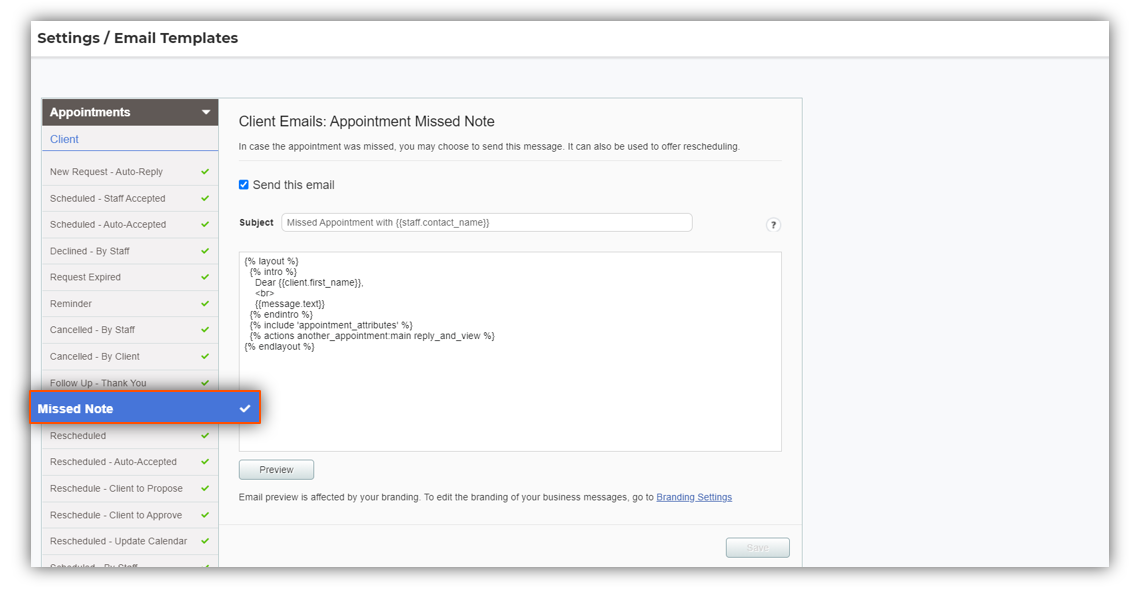The width and height of the screenshot is (1146, 590).
Task: Open Scheduled - Auto-Accepted template
Action: [130, 224]
